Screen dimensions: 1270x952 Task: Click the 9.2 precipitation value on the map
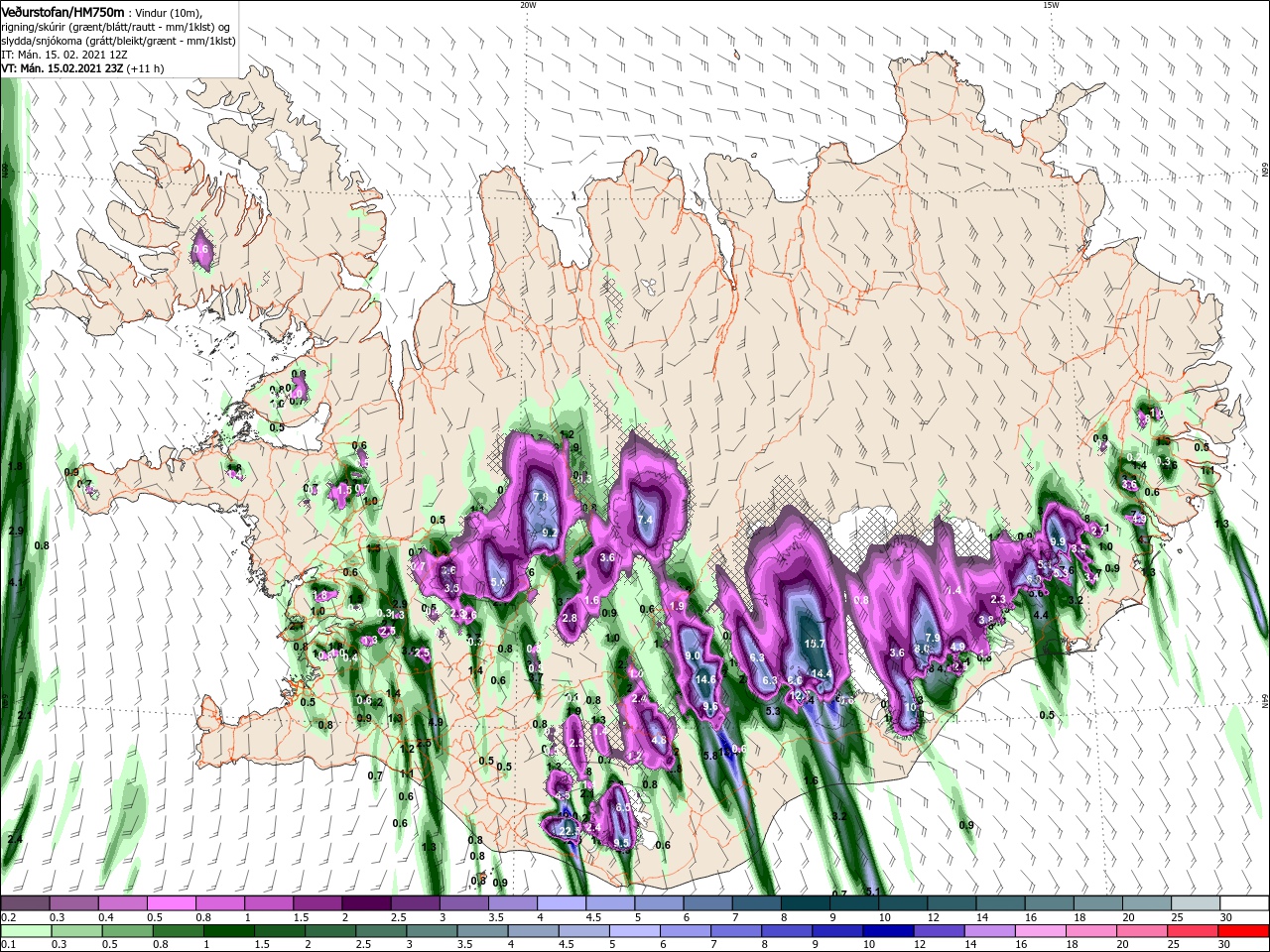550,533
